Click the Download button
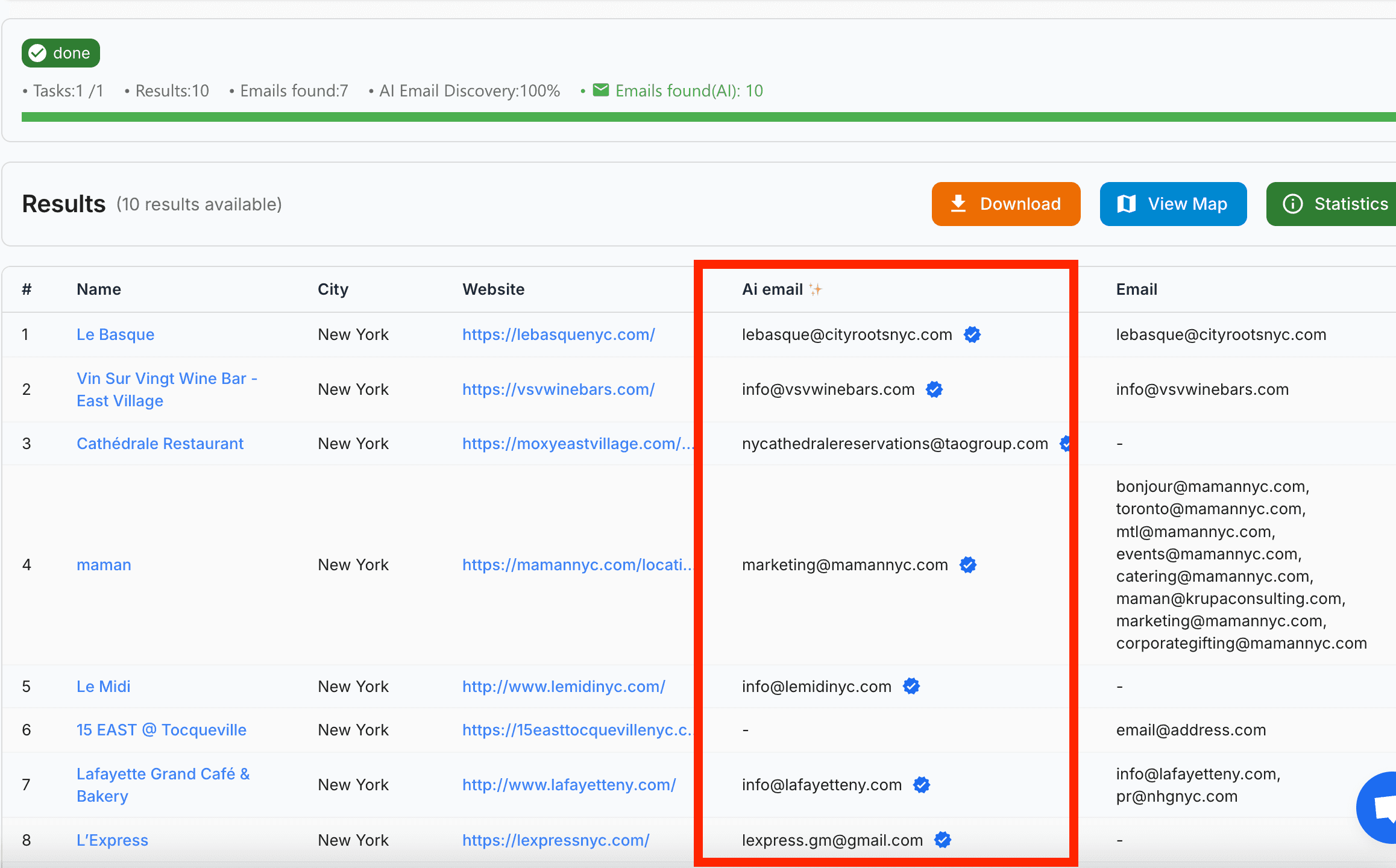Screen dimensions: 1396x868 tap(1005, 204)
